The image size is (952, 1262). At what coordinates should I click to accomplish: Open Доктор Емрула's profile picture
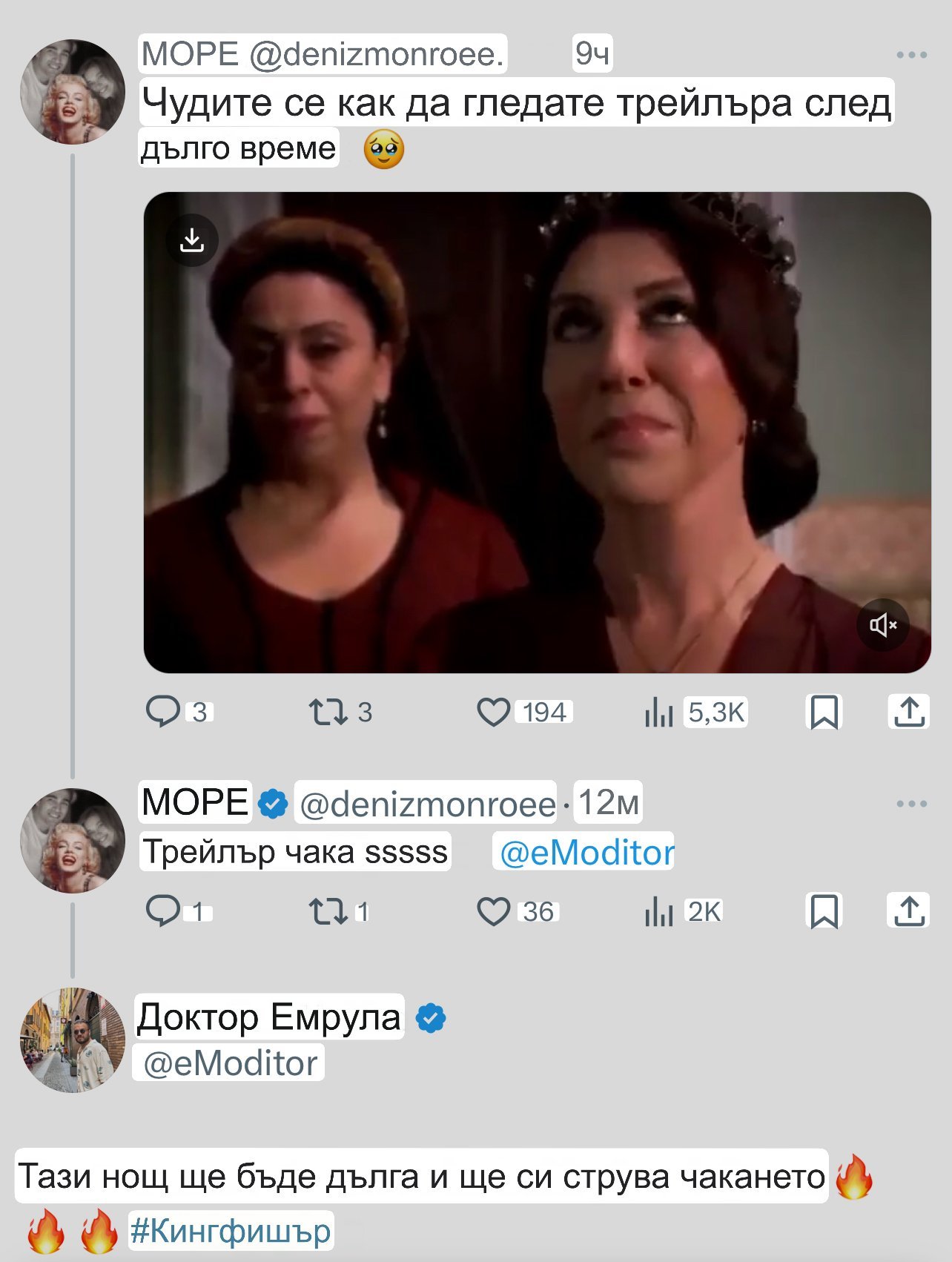(x=73, y=1040)
